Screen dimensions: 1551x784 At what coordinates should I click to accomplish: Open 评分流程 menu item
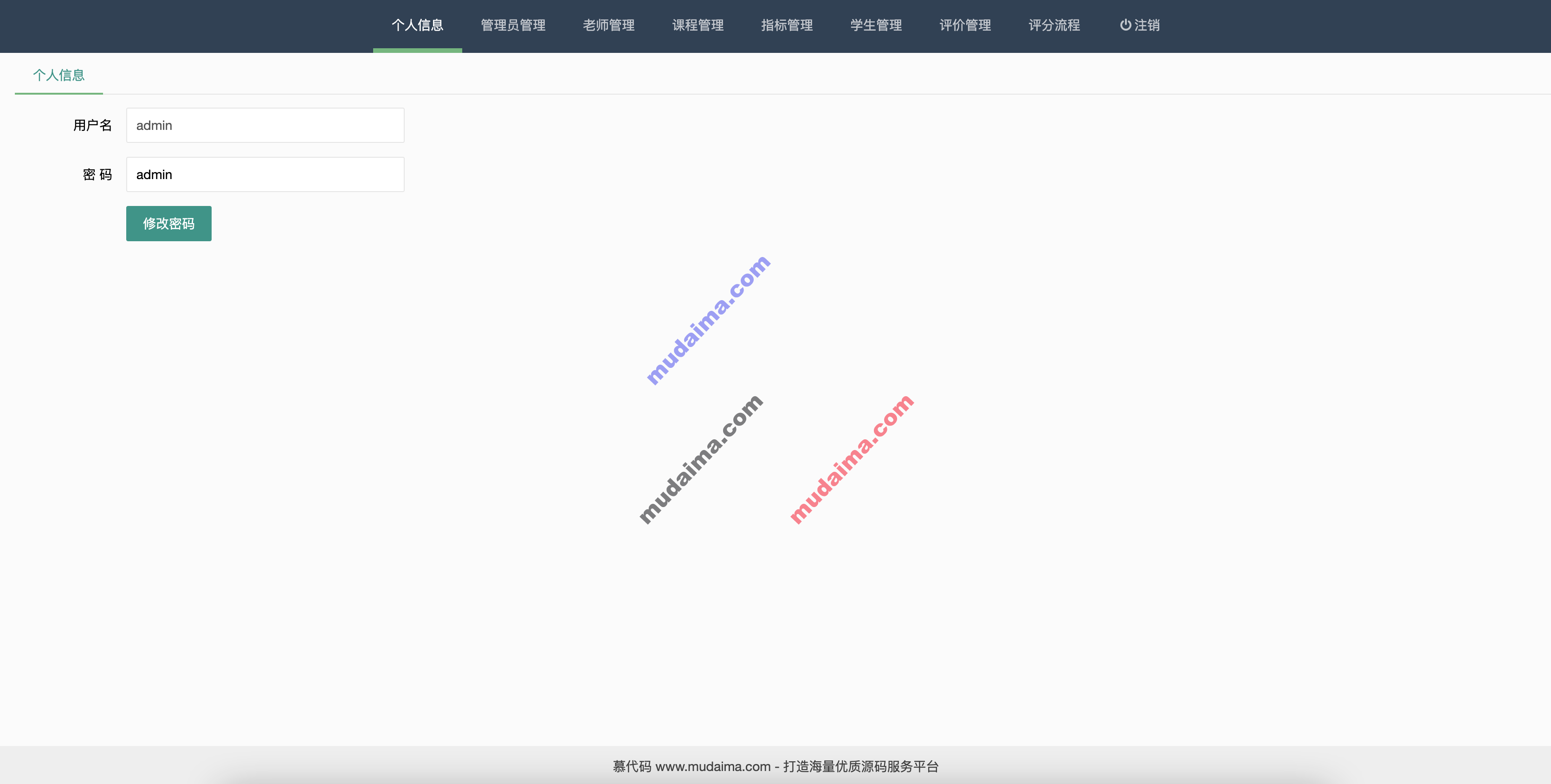click(1054, 25)
